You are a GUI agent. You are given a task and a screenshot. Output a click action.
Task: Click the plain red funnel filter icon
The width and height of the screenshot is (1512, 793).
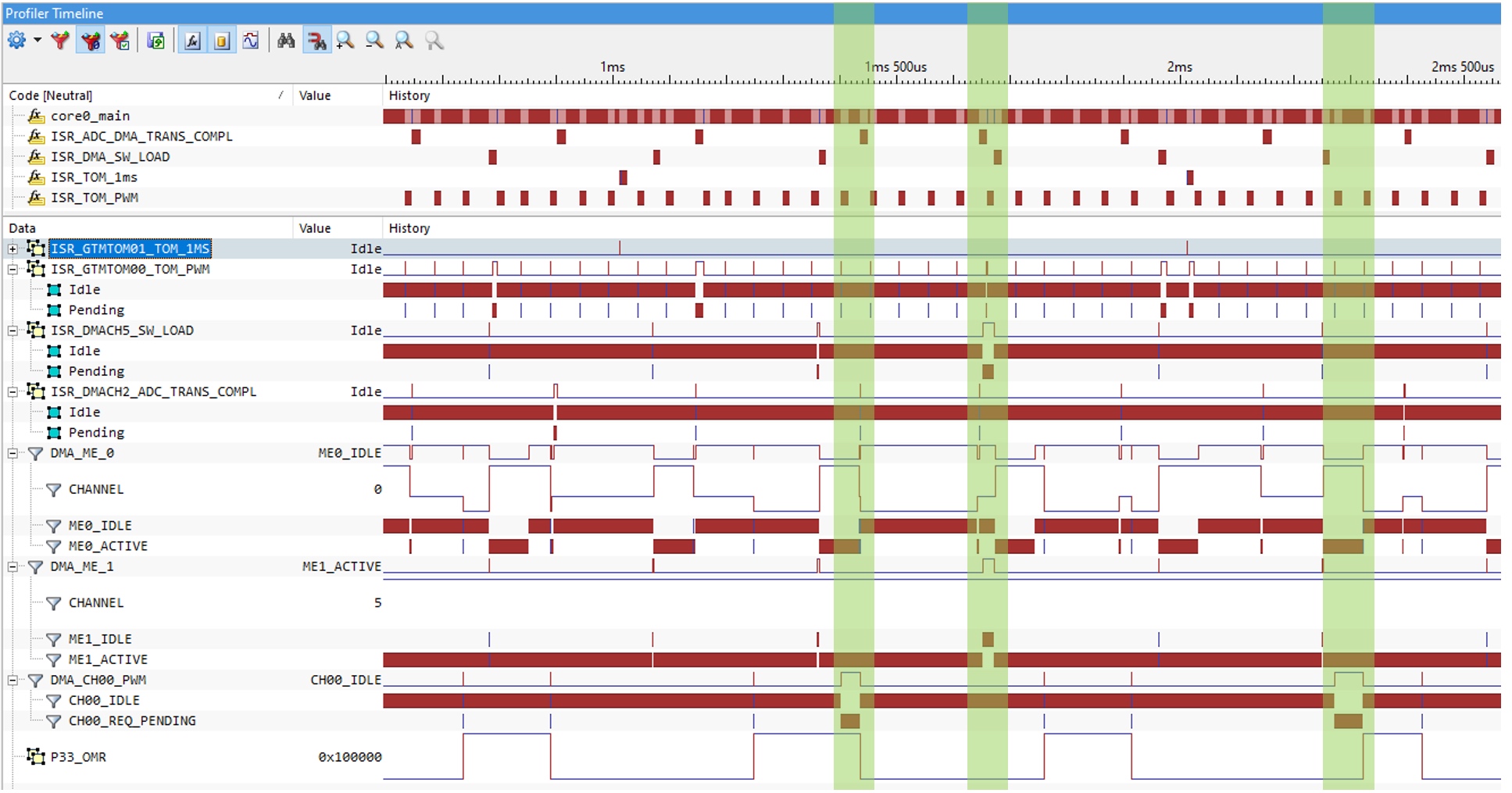point(60,41)
